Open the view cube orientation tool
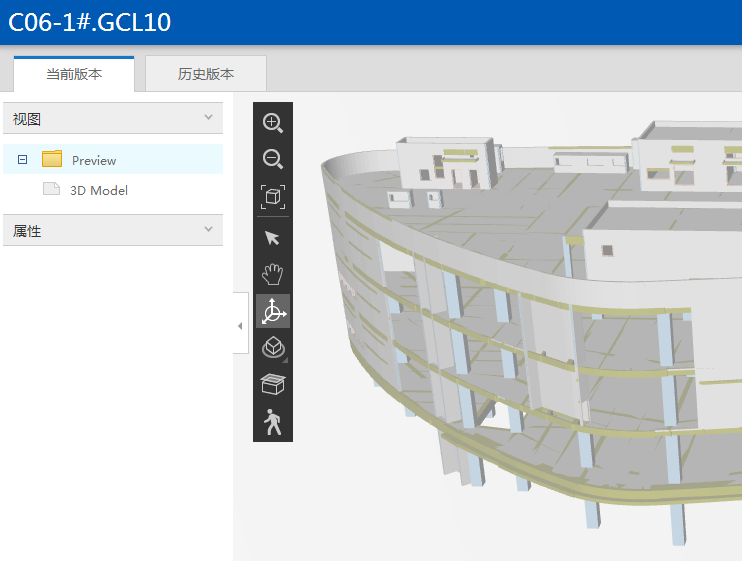 [272, 348]
